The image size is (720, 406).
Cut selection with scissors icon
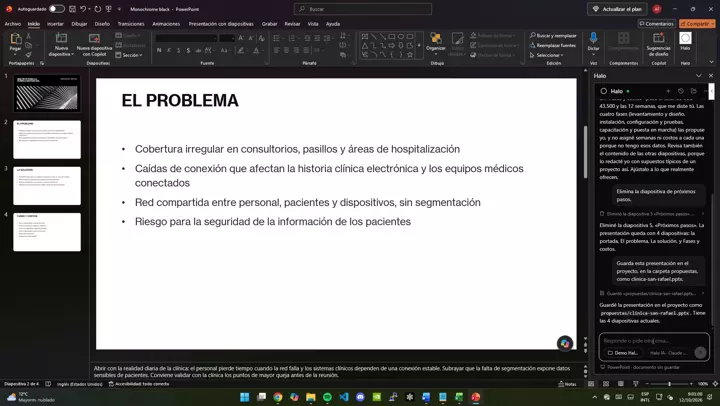click(x=28, y=35)
